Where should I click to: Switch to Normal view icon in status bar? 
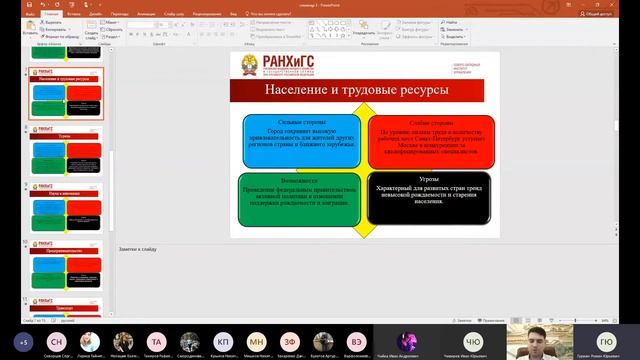coord(516,321)
